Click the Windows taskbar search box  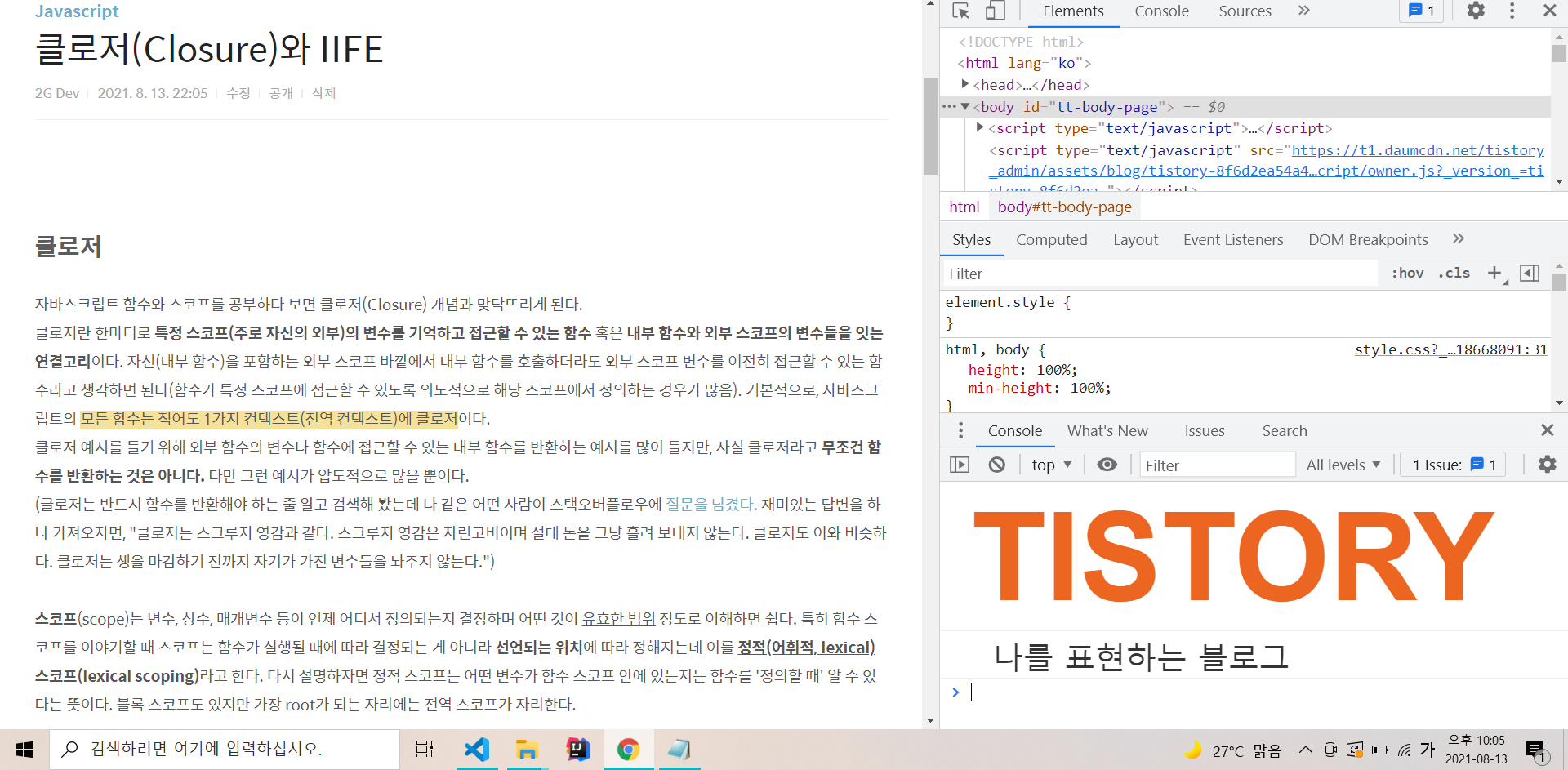point(225,750)
